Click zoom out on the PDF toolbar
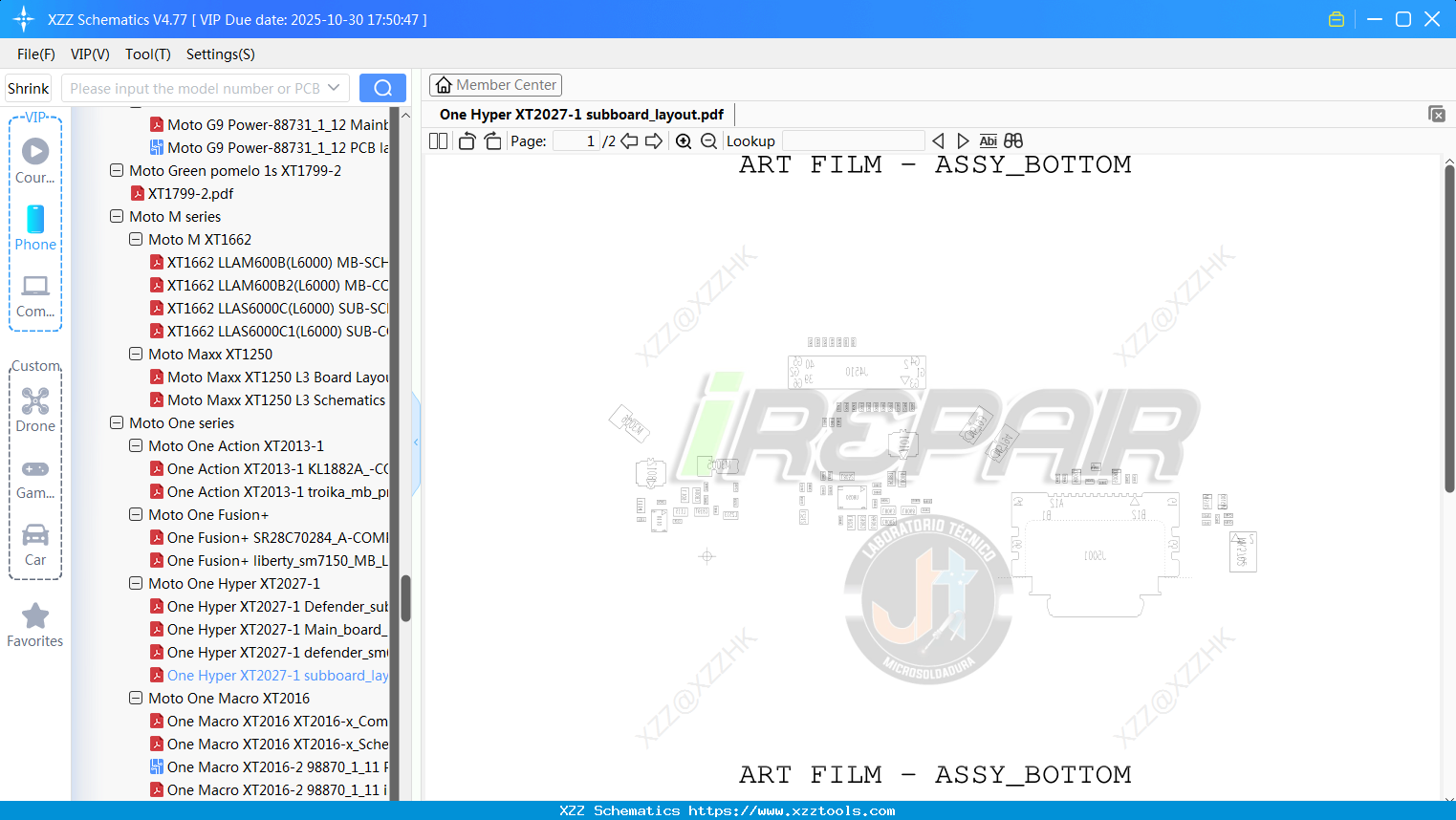The height and width of the screenshot is (820, 1456). 707,140
